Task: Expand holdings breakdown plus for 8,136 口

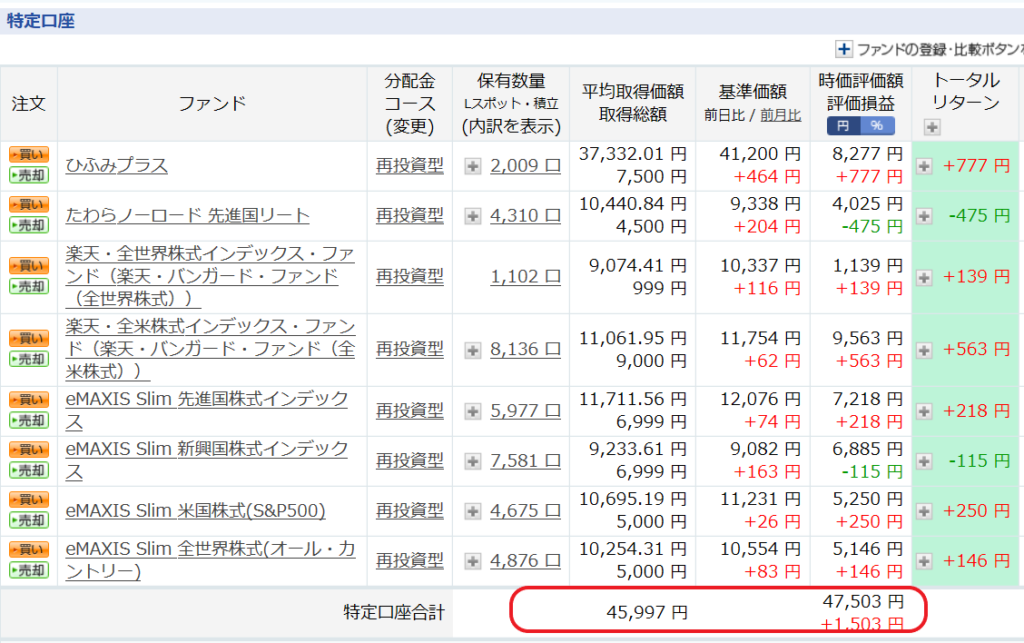Action: 473,350
